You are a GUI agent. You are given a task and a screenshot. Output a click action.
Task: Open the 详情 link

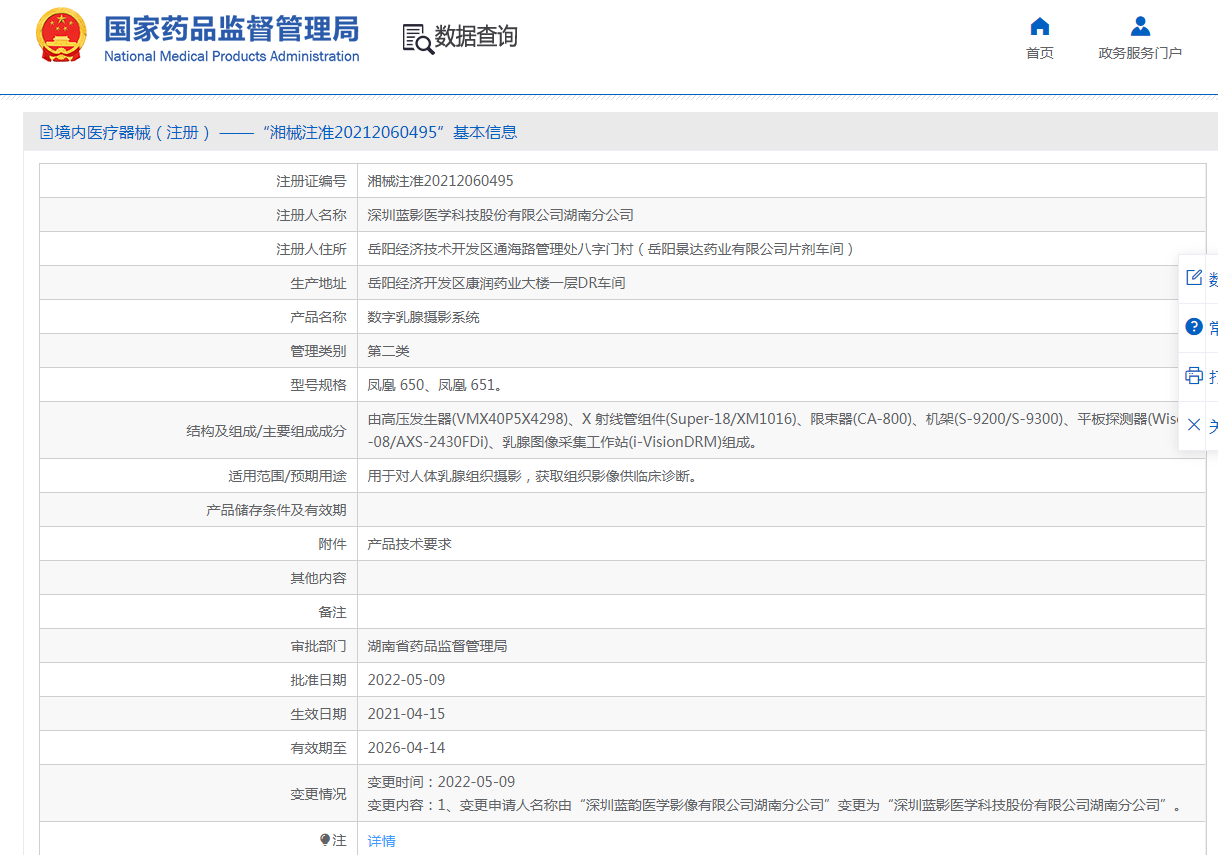[382, 841]
